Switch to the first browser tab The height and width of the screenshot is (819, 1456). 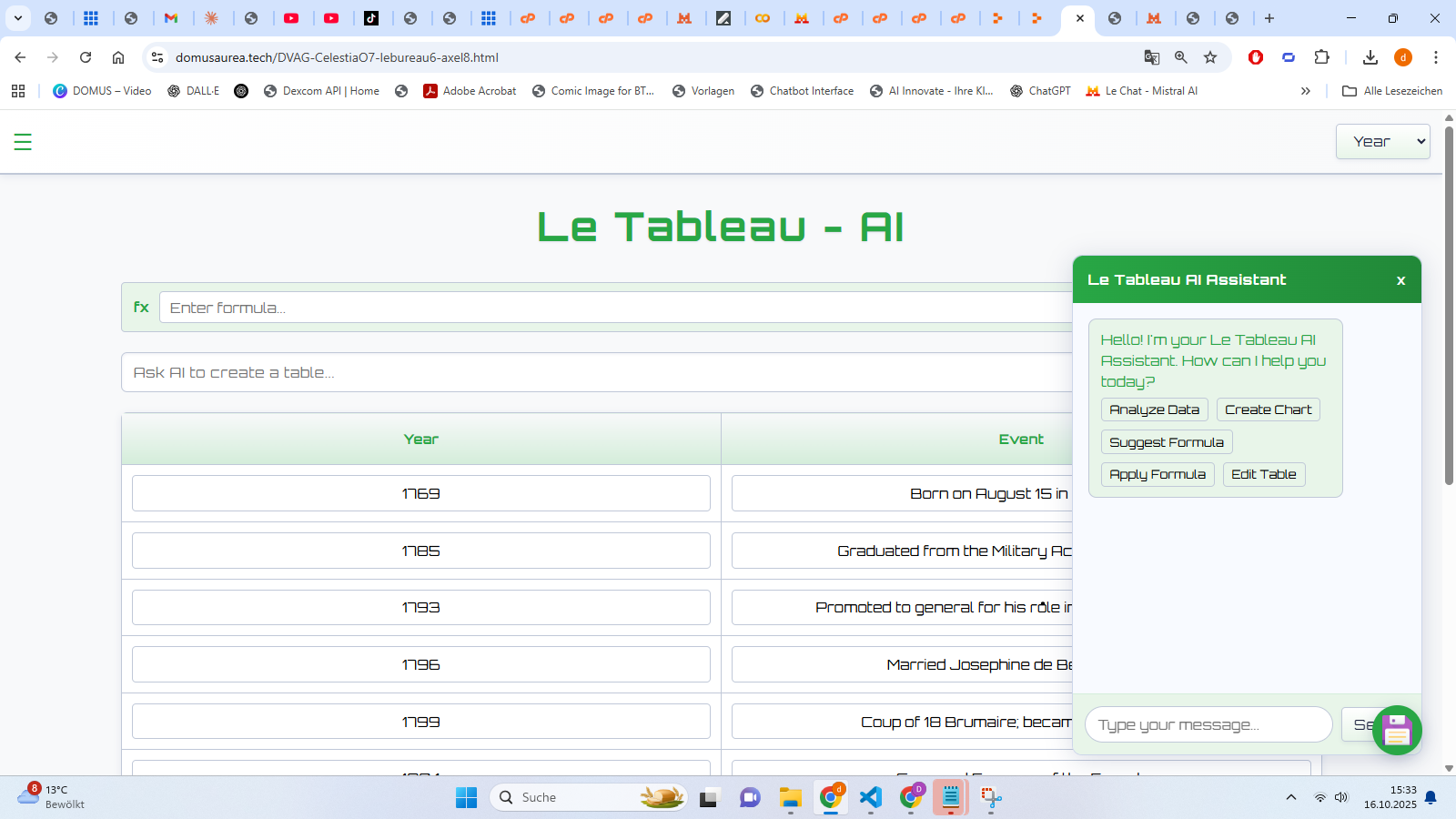click(52, 17)
